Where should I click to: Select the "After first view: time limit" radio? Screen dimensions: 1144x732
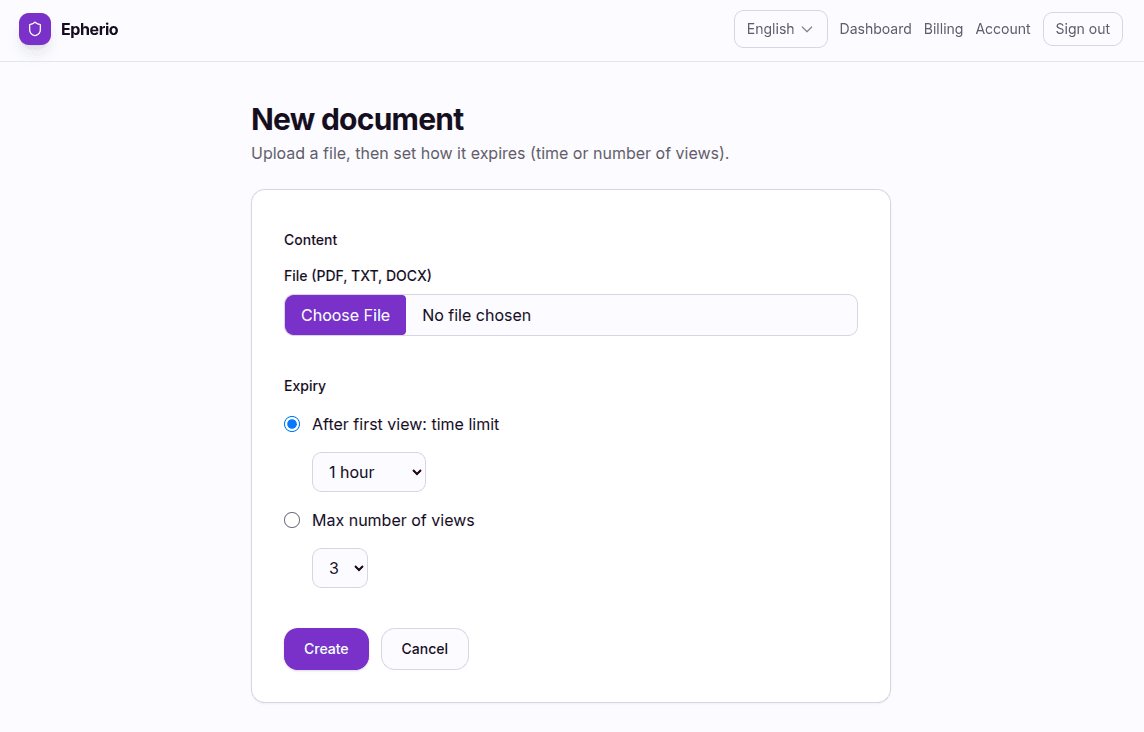(292, 424)
